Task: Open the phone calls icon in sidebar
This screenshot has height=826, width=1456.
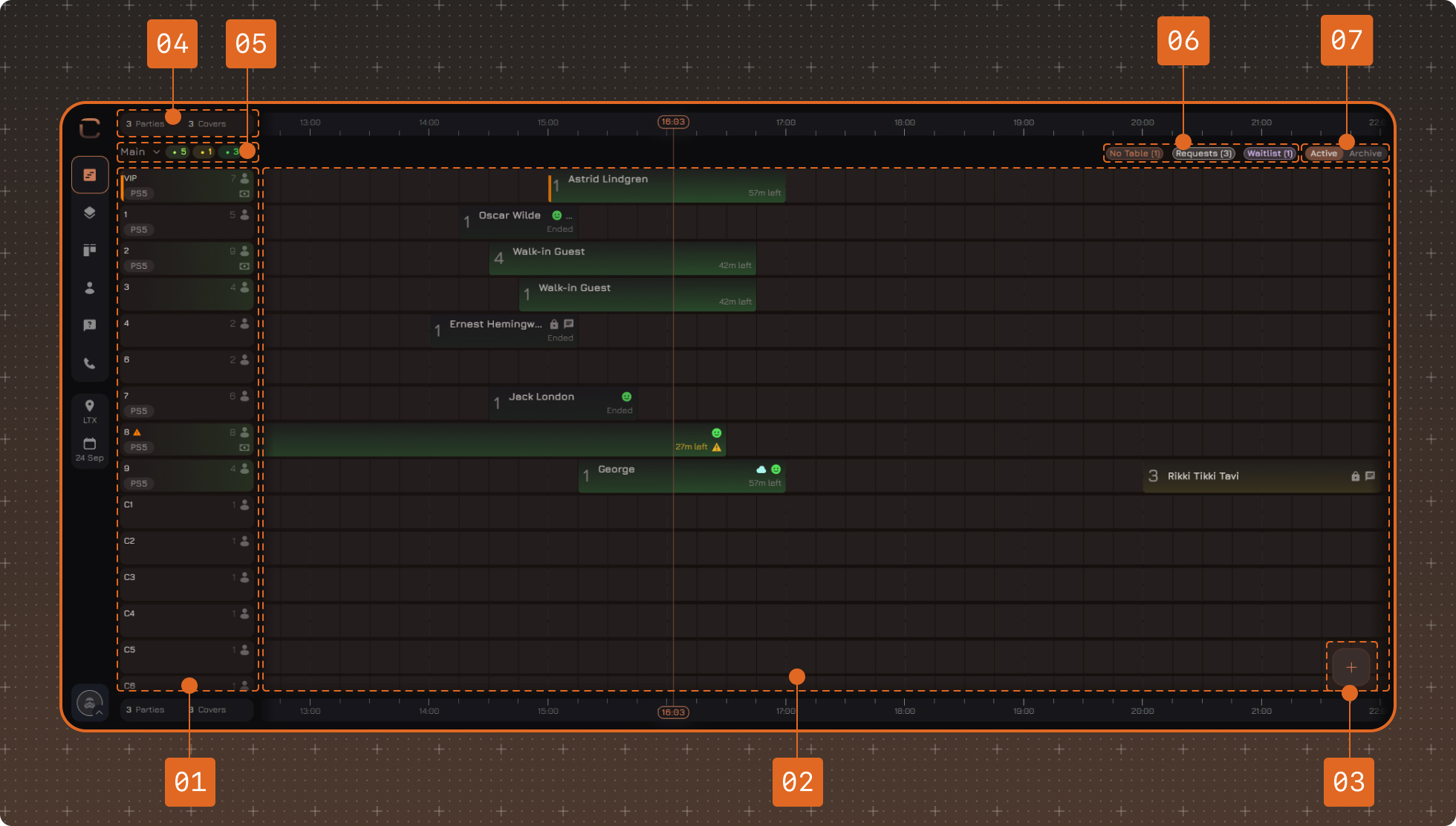Action: (90, 363)
